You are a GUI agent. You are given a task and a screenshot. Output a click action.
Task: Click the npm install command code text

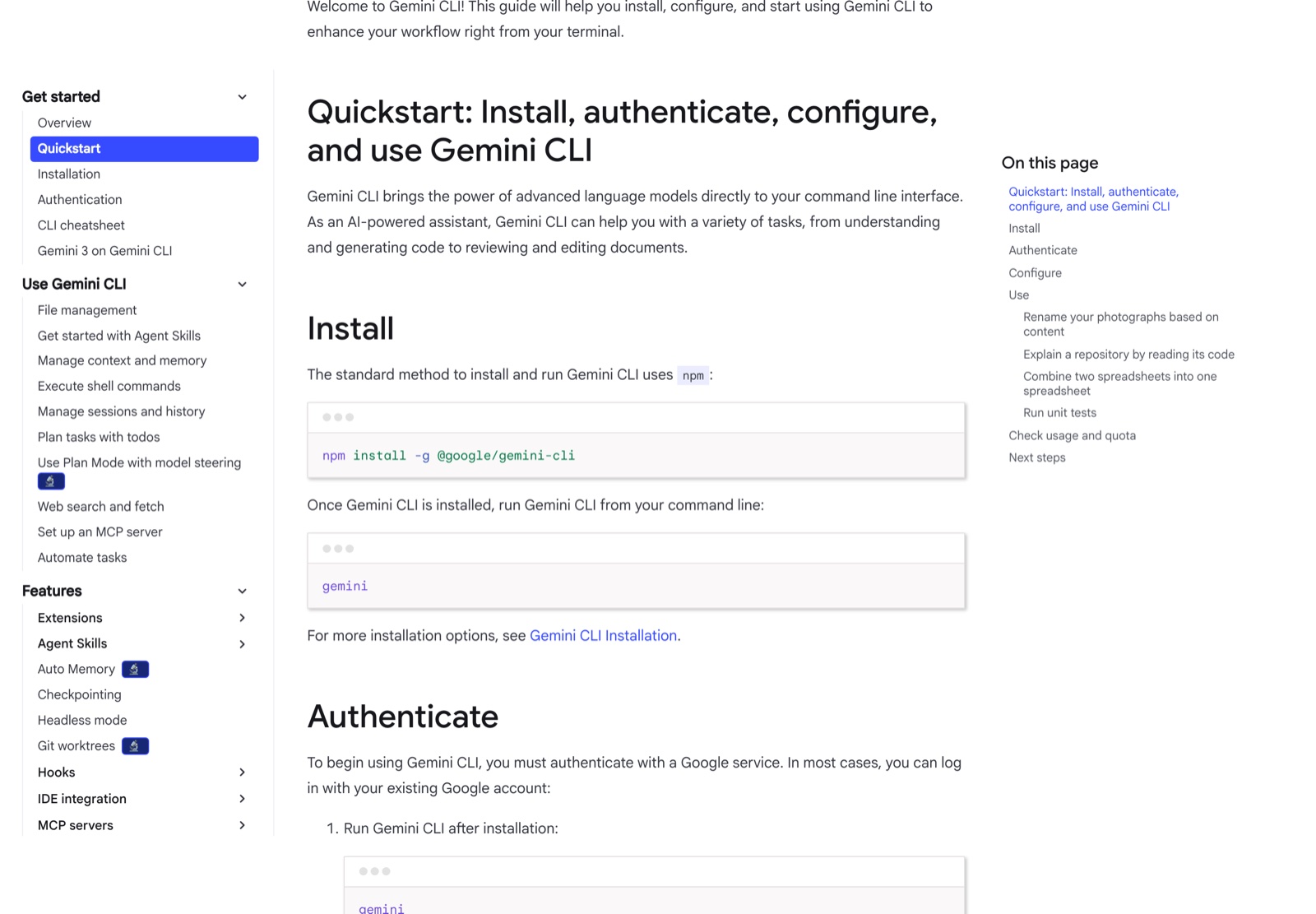tap(448, 455)
